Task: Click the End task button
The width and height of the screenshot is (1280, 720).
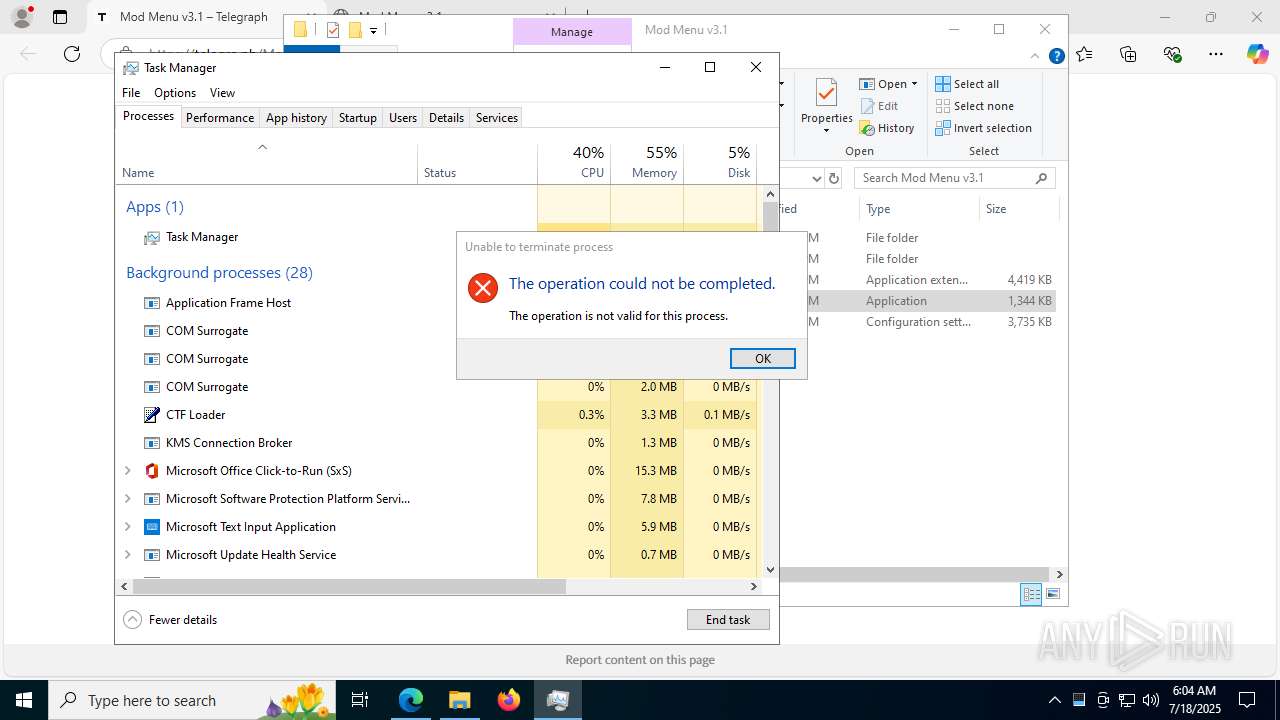Action: (x=728, y=620)
